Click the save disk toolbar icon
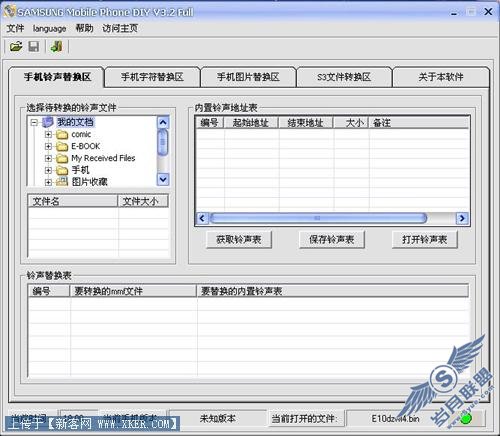Screen dimensions: 500x436 pos(33,46)
